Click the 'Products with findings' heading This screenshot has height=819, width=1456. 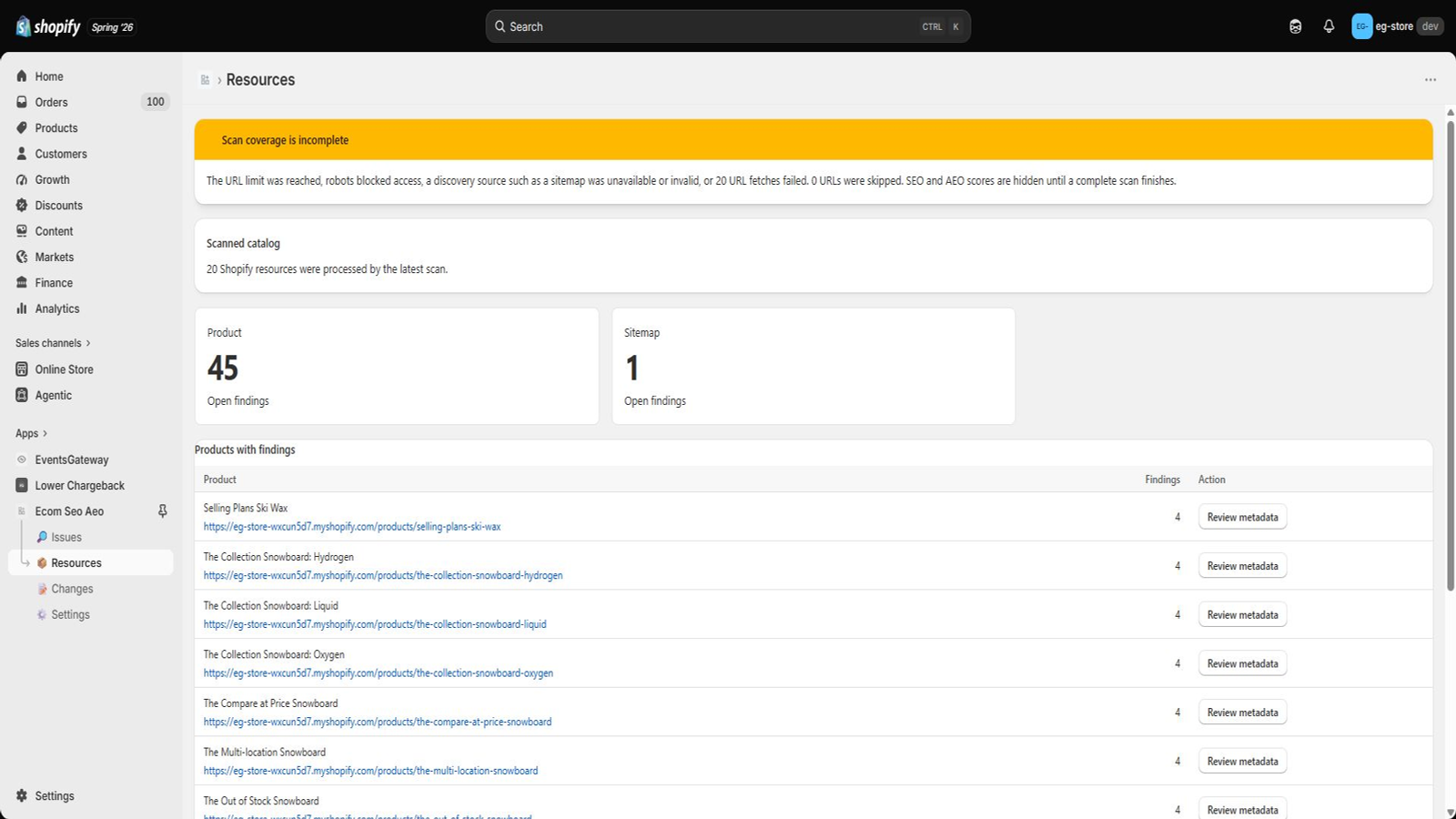pyautogui.click(x=245, y=450)
